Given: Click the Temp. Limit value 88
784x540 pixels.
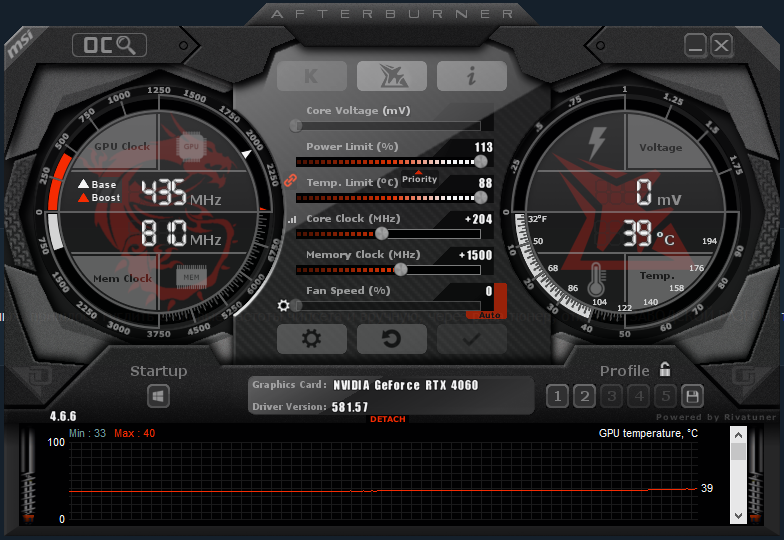Looking at the screenshot, I should tap(485, 183).
